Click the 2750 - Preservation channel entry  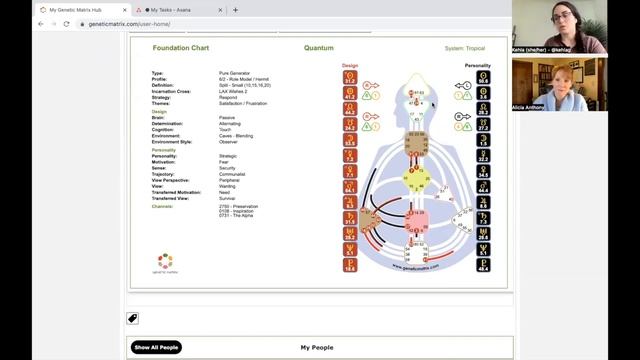(x=238, y=207)
